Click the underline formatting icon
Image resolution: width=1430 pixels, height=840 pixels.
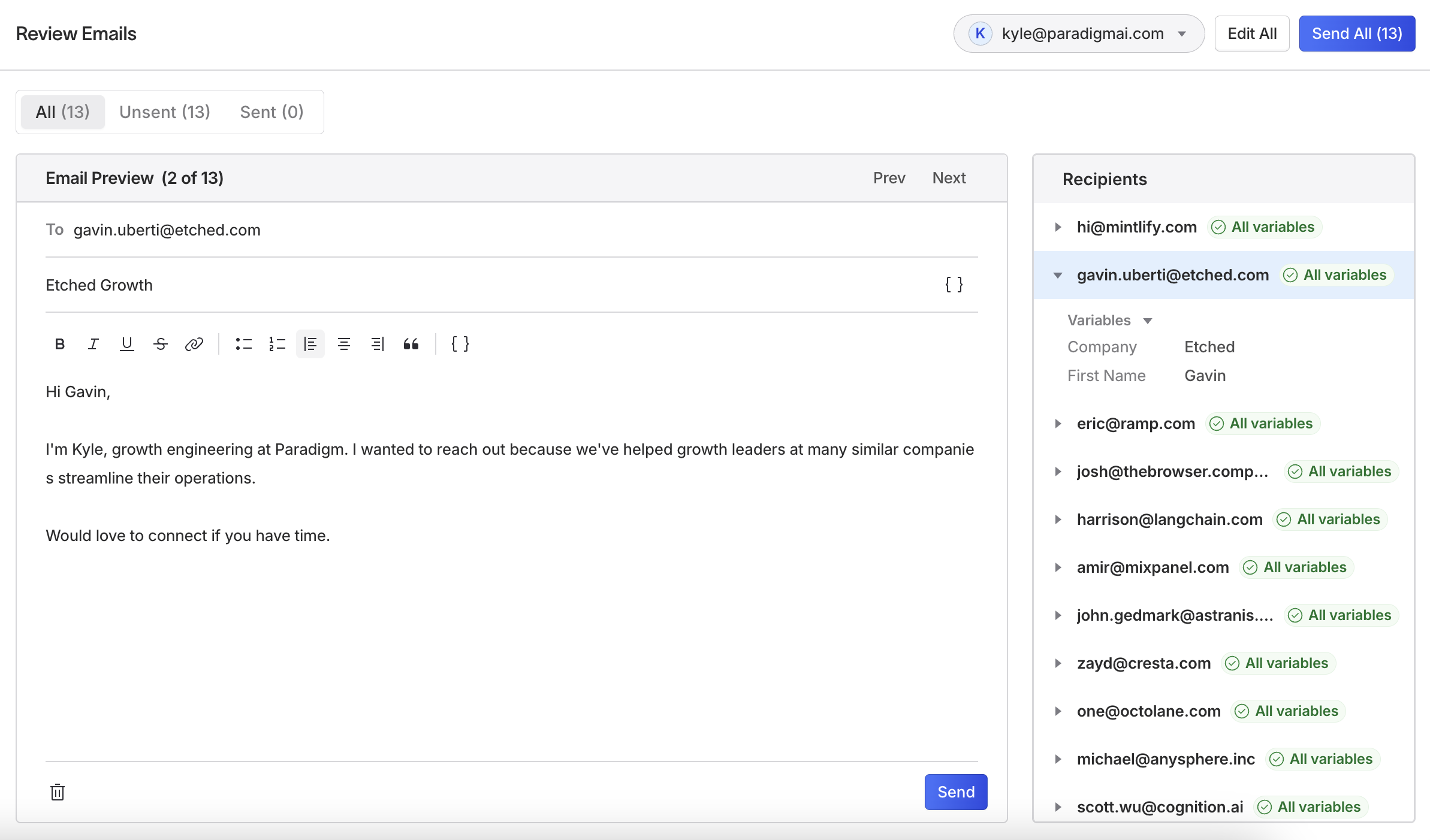point(126,344)
